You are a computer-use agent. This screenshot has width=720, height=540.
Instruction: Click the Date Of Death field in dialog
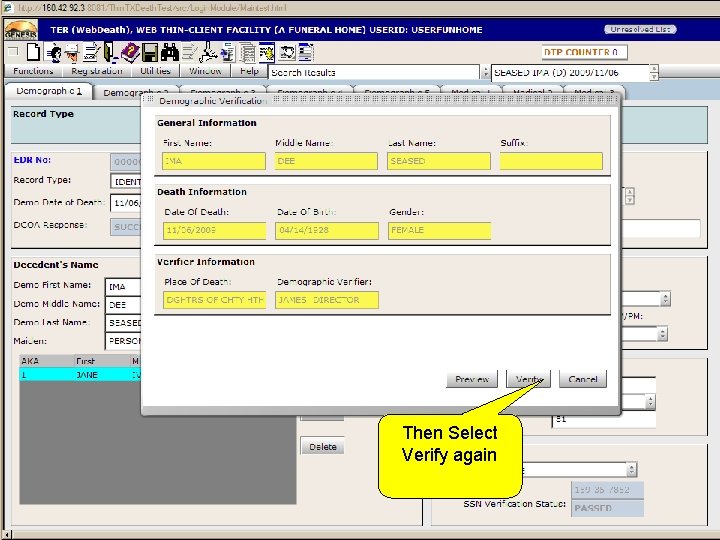pyautogui.click(x=214, y=231)
